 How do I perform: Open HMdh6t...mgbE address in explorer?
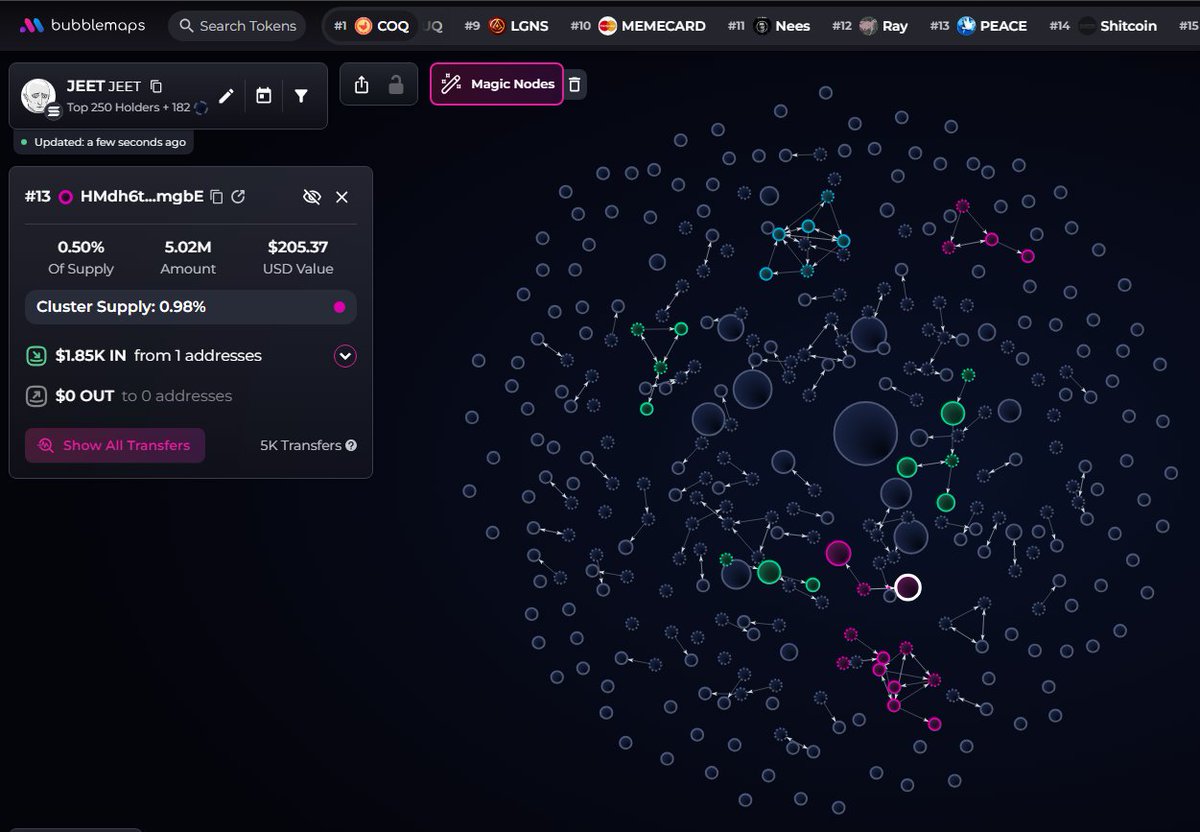(238, 197)
